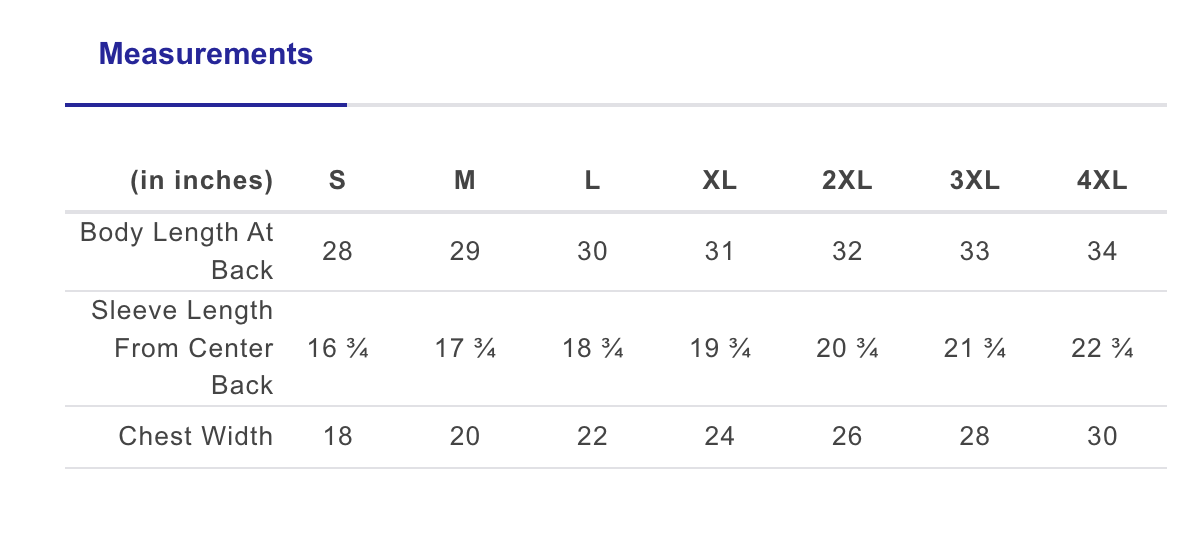Viewport: 1194px width, 544px height.
Task: Click the Chest Width row label
Action: [195, 436]
